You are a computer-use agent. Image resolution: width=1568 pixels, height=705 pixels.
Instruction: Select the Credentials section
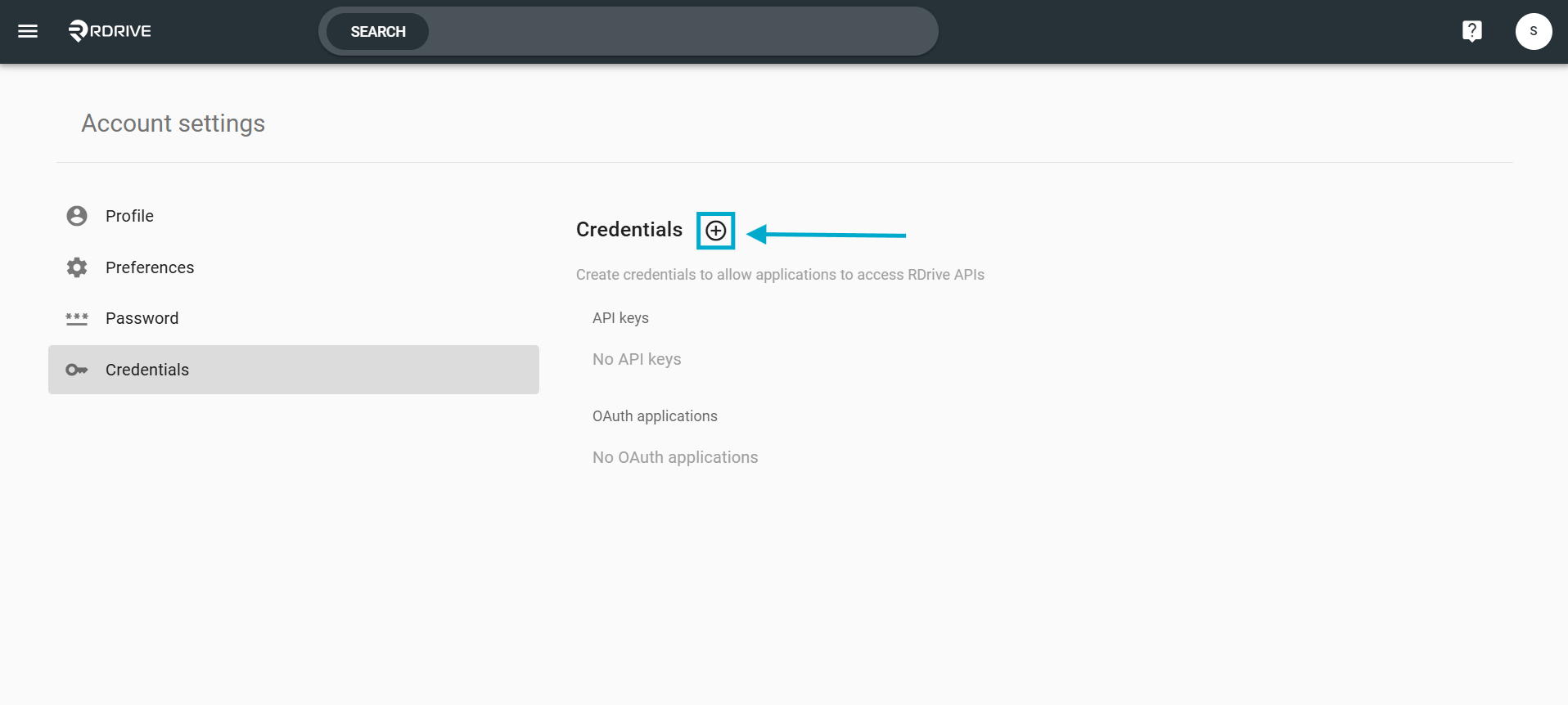pos(294,370)
